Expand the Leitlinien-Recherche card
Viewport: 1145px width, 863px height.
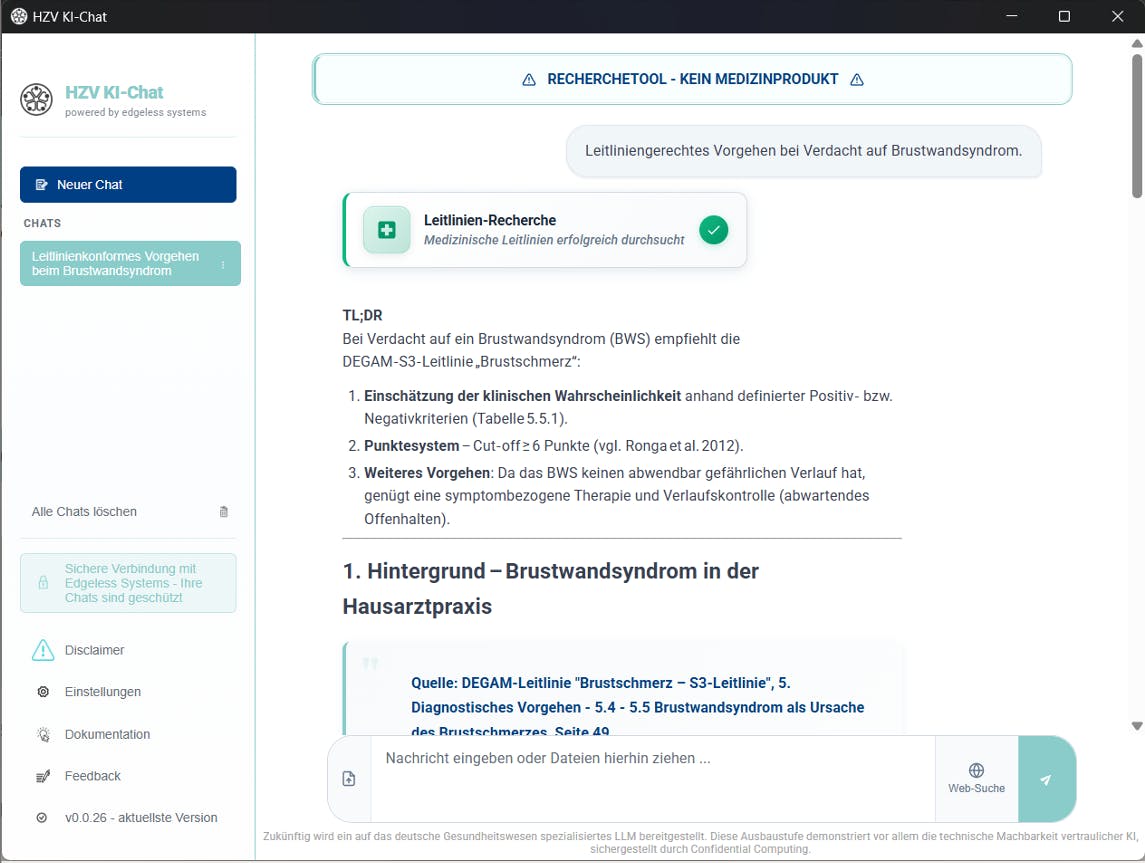point(545,230)
